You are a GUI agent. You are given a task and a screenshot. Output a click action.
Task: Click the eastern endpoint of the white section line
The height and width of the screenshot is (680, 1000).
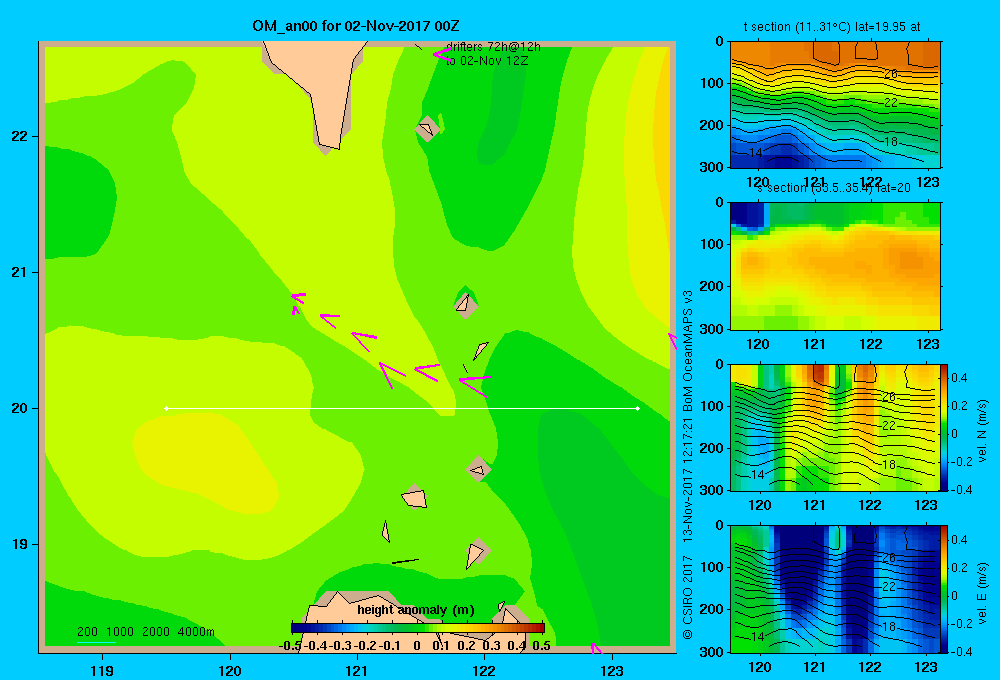point(638,408)
